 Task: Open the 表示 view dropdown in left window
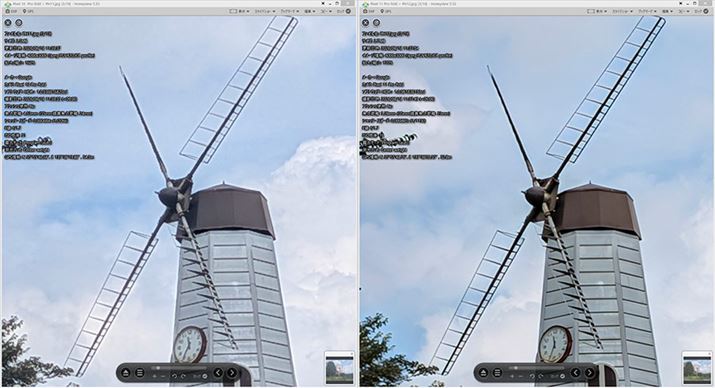tap(239, 11)
